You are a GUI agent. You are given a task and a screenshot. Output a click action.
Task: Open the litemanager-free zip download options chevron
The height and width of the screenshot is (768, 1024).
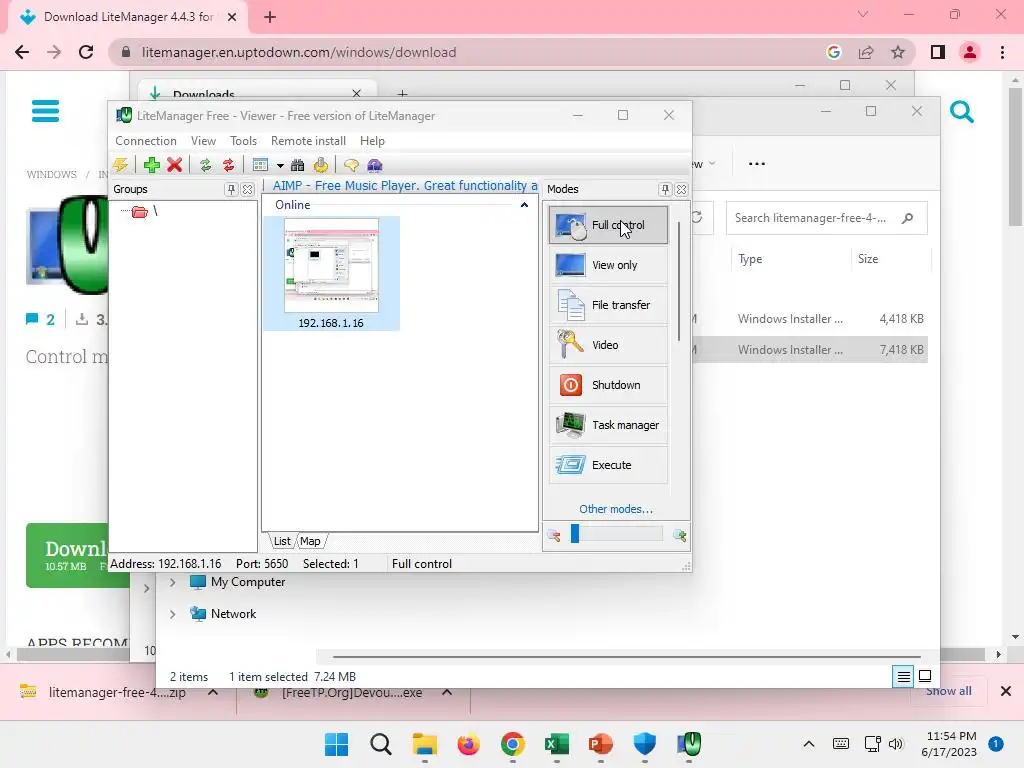click(213, 692)
